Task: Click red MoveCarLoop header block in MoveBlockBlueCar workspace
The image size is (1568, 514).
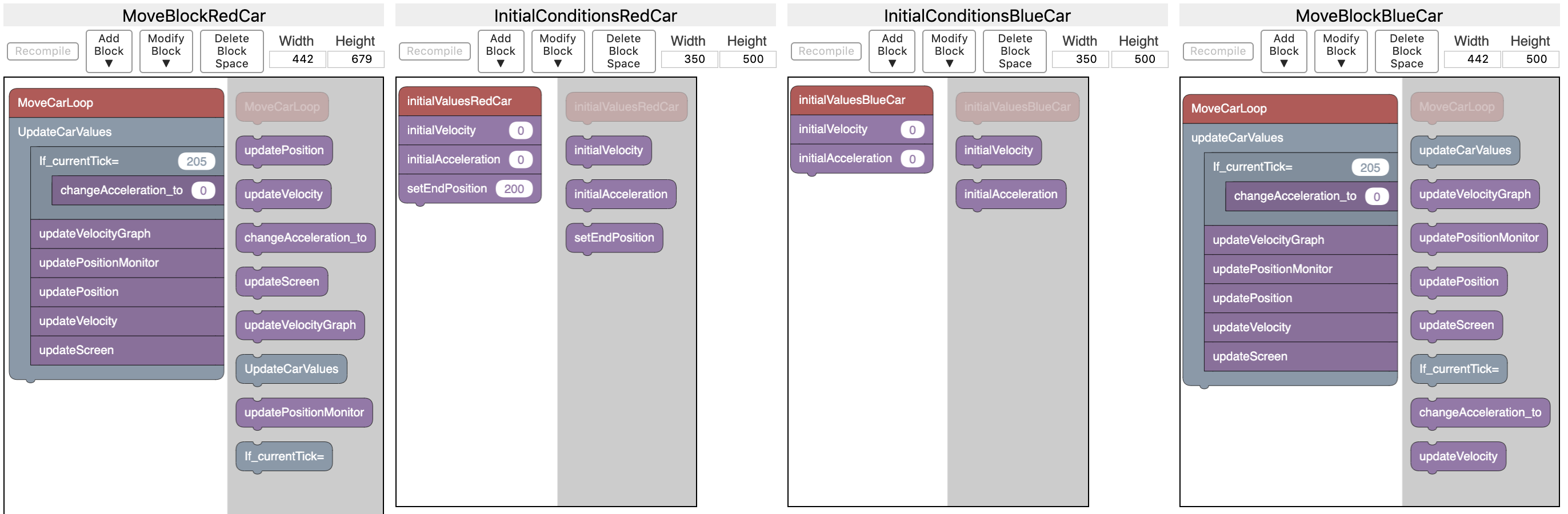Action: tap(1289, 109)
